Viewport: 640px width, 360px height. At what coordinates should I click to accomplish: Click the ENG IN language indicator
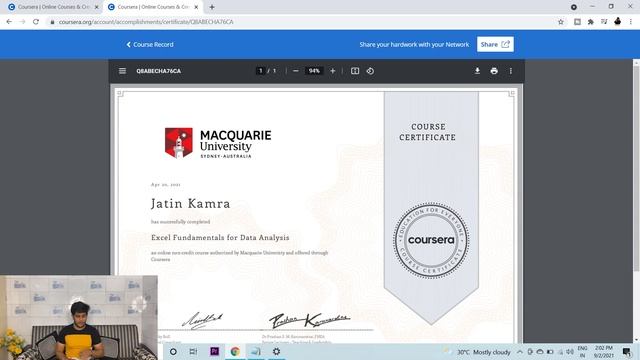[582, 352]
